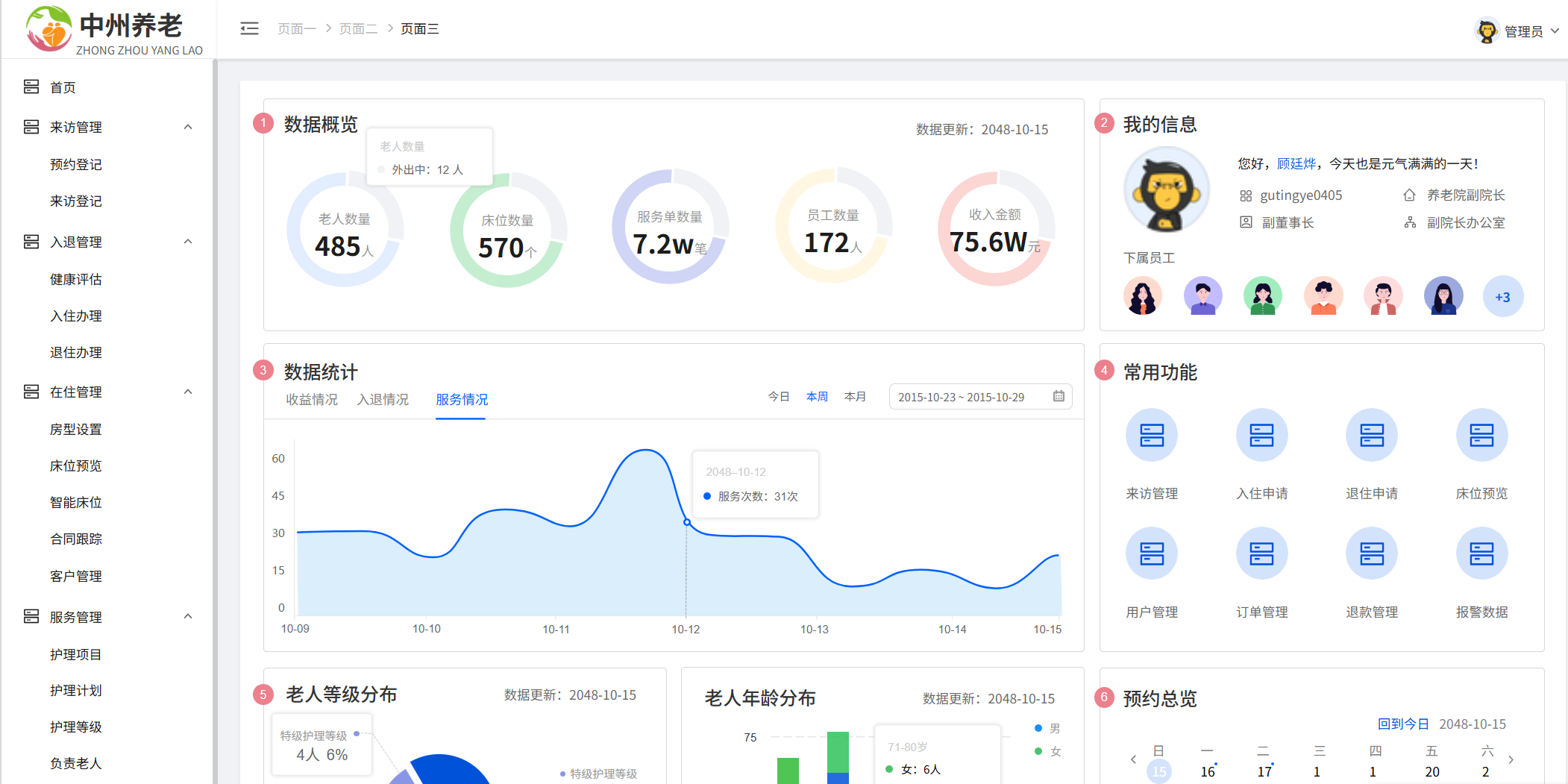Viewport: 1568px width, 784px height.
Task: Switch to the 收益情况 tab
Action: [311, 399]
